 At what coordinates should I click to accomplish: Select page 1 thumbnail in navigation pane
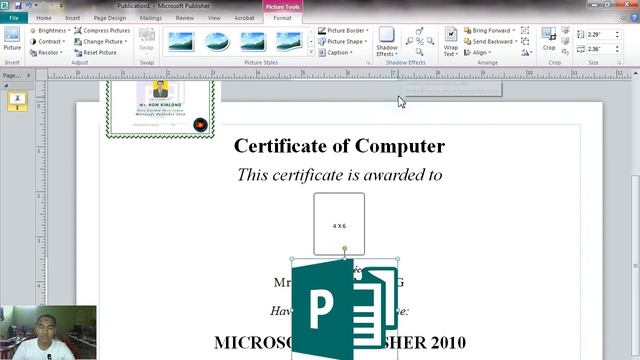click(17, 101)
